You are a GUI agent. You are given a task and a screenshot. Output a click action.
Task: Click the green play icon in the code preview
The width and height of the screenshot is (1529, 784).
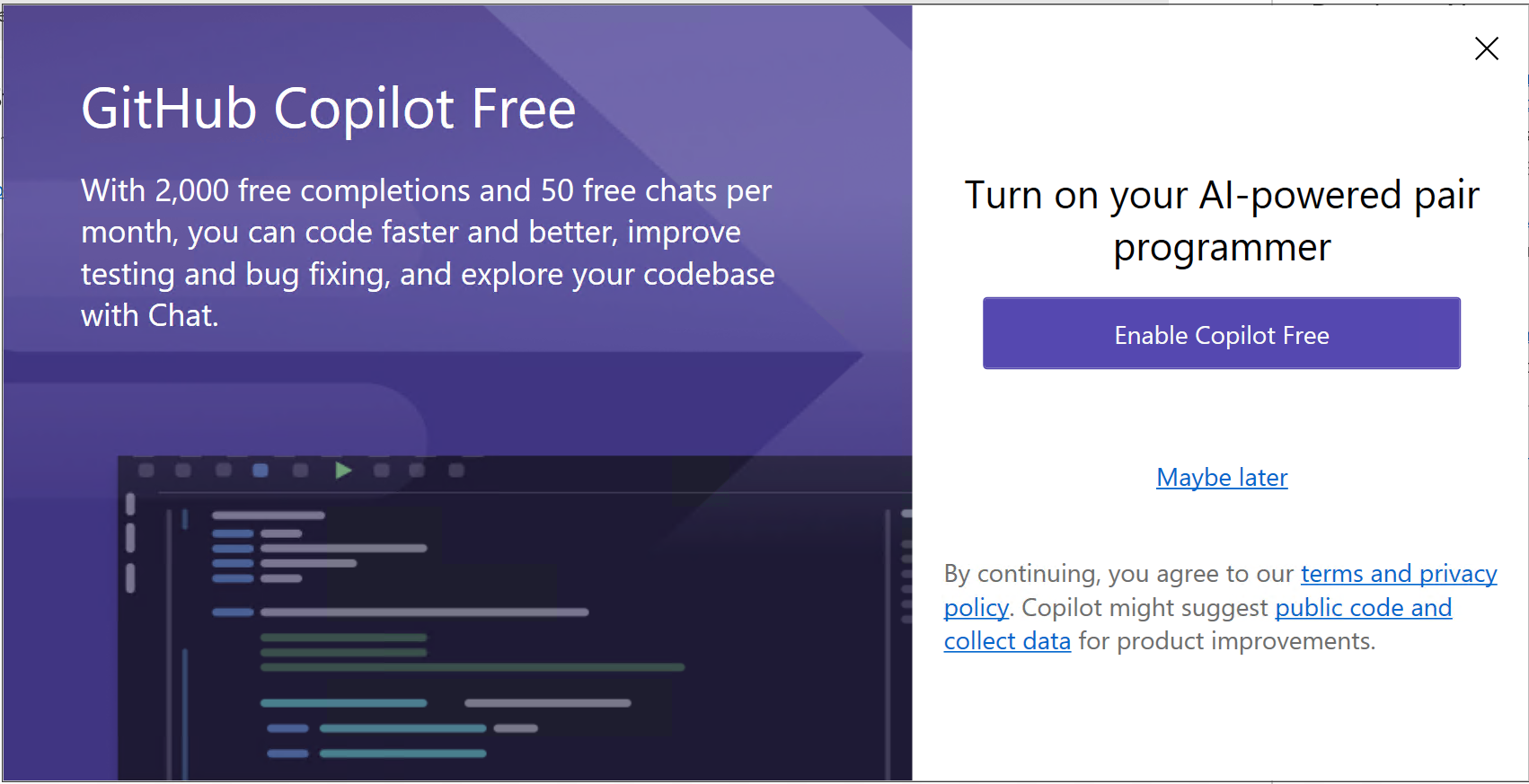(342, 470)
